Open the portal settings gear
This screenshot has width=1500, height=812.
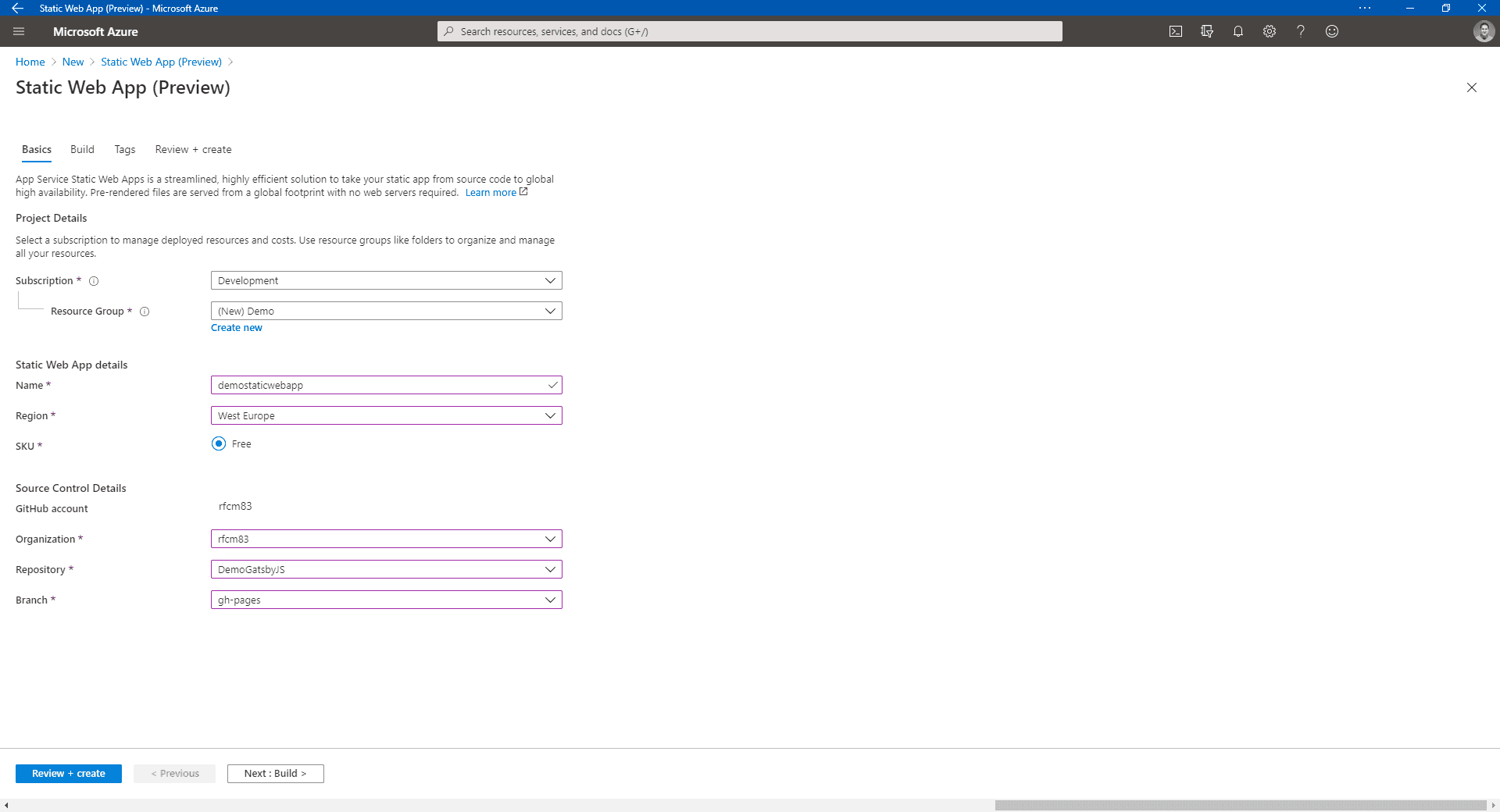click(1270, 31)
